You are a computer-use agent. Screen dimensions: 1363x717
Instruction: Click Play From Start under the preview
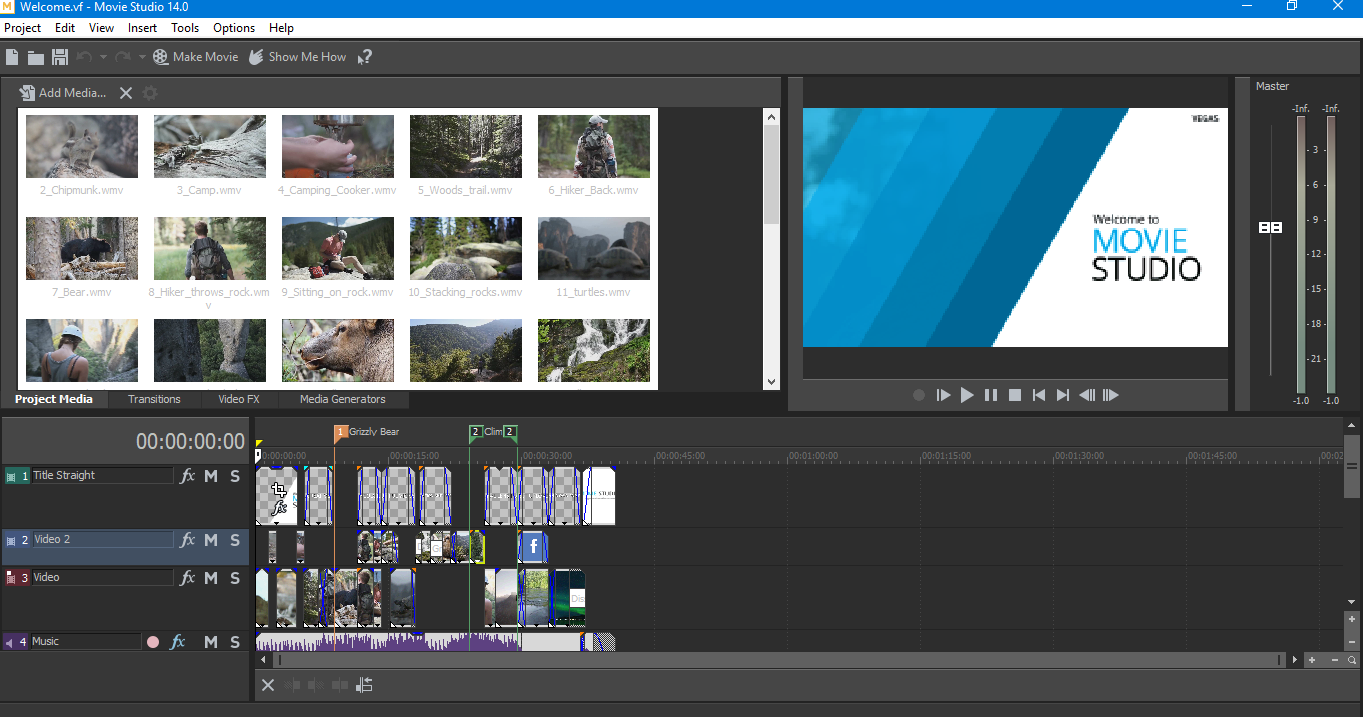(943, 395)
